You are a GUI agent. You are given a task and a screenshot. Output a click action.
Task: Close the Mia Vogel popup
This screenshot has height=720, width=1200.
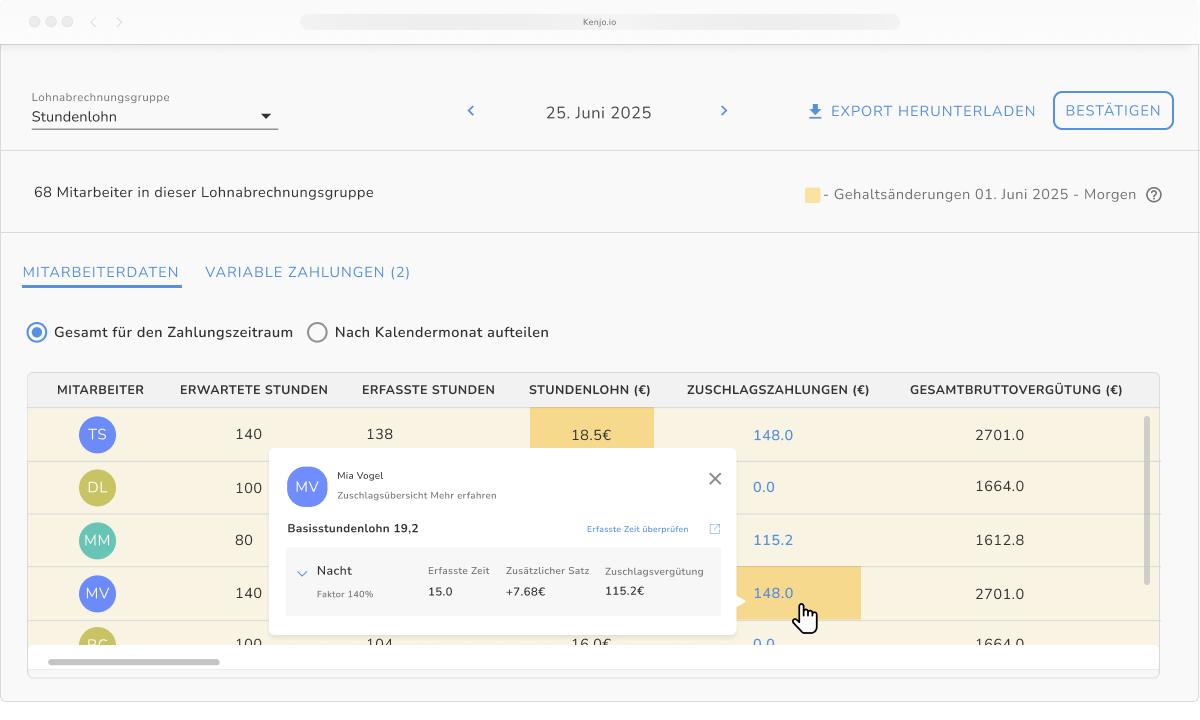[x=715, y=479]
